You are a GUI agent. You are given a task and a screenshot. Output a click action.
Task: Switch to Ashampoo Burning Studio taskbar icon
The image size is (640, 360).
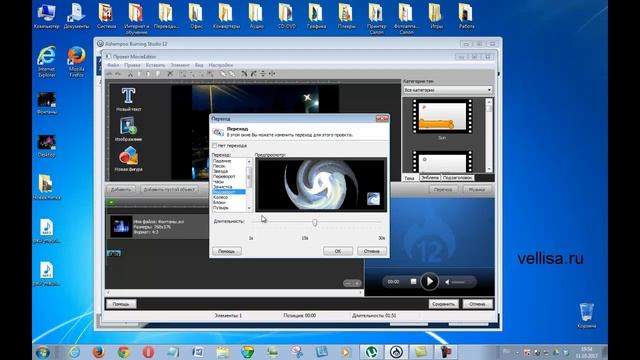click(396, 352)
